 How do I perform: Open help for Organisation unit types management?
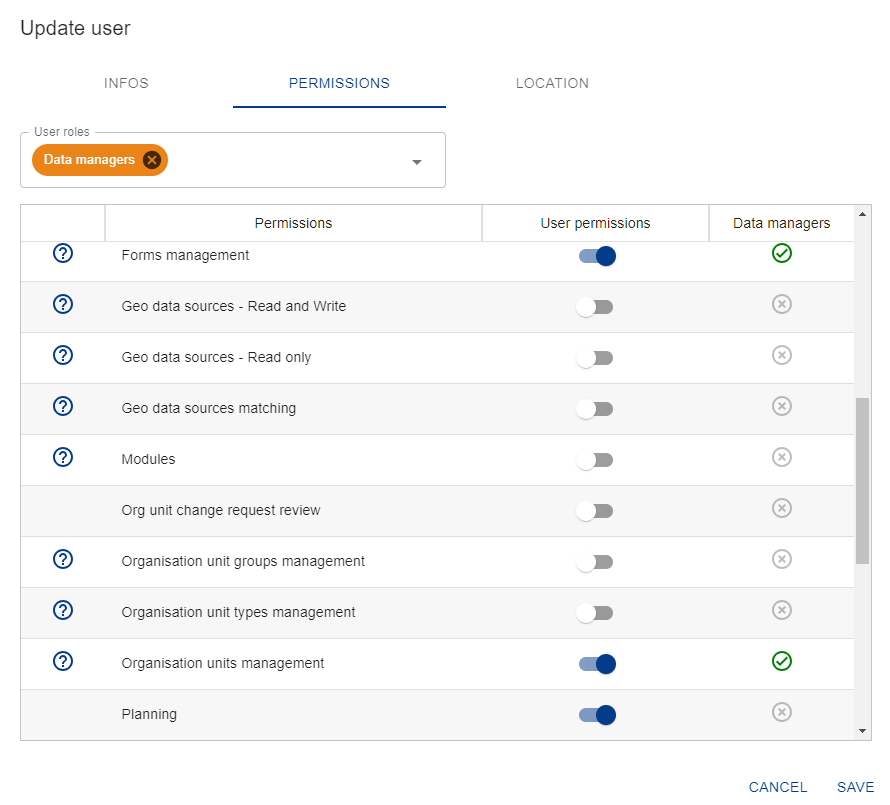[x=63, y=610]
